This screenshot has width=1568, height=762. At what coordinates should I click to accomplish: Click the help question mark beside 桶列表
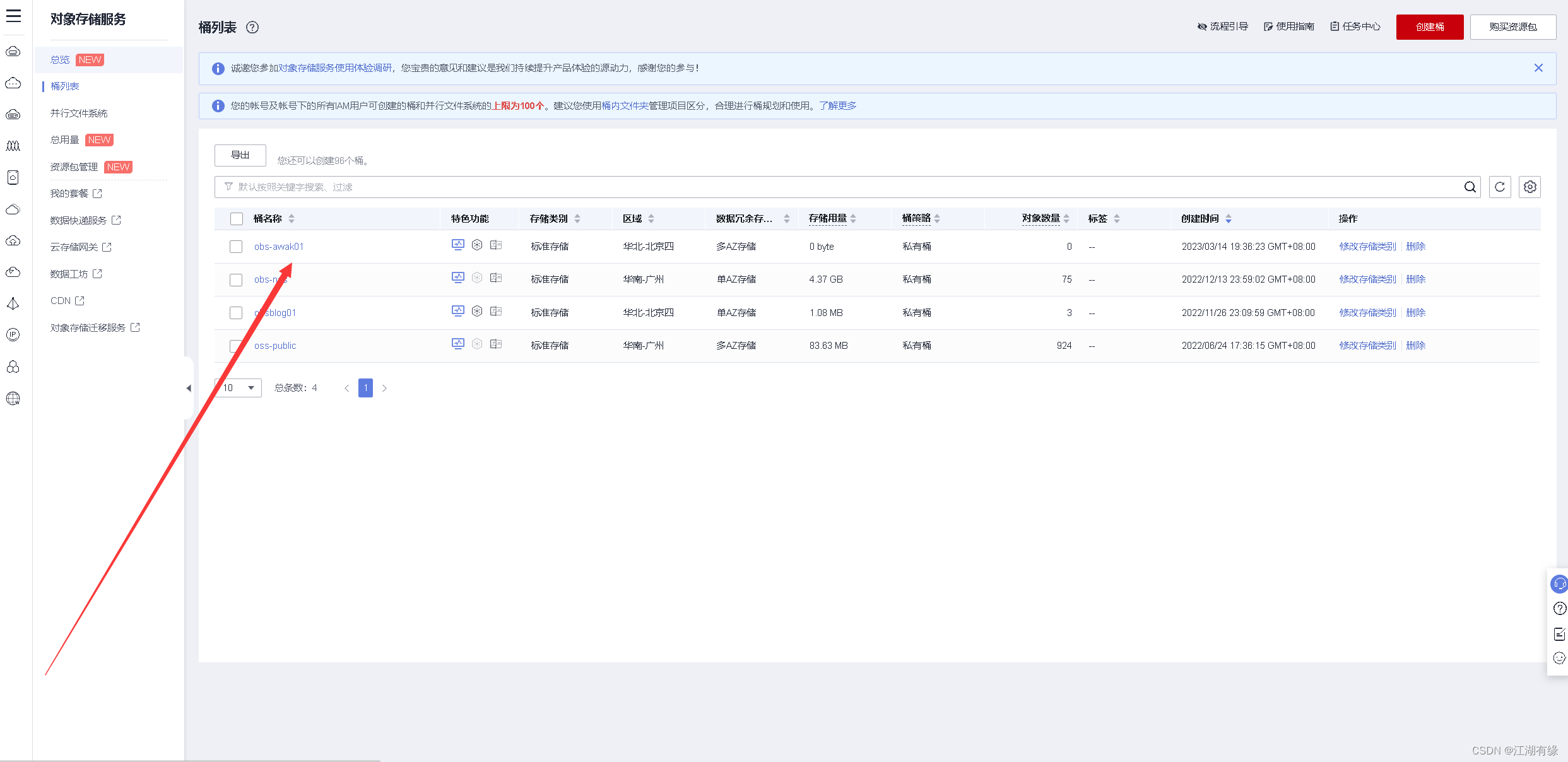coord(252,27)
